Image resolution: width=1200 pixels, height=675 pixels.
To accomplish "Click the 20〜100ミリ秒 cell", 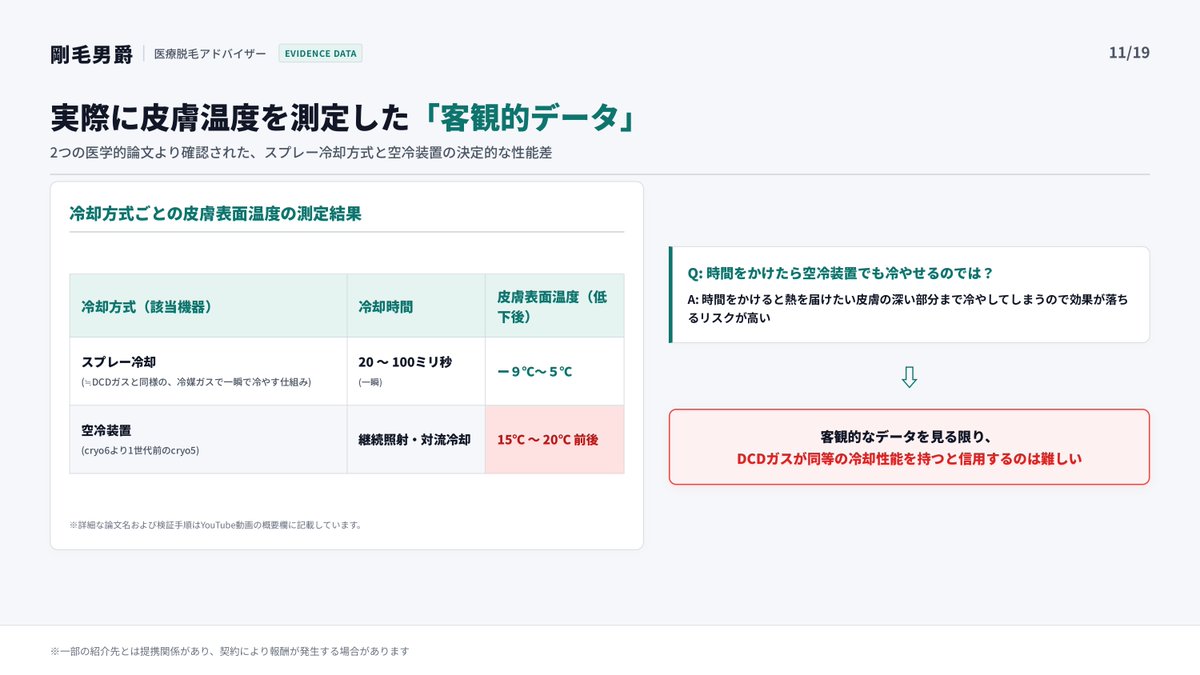I will click(405, 362).
